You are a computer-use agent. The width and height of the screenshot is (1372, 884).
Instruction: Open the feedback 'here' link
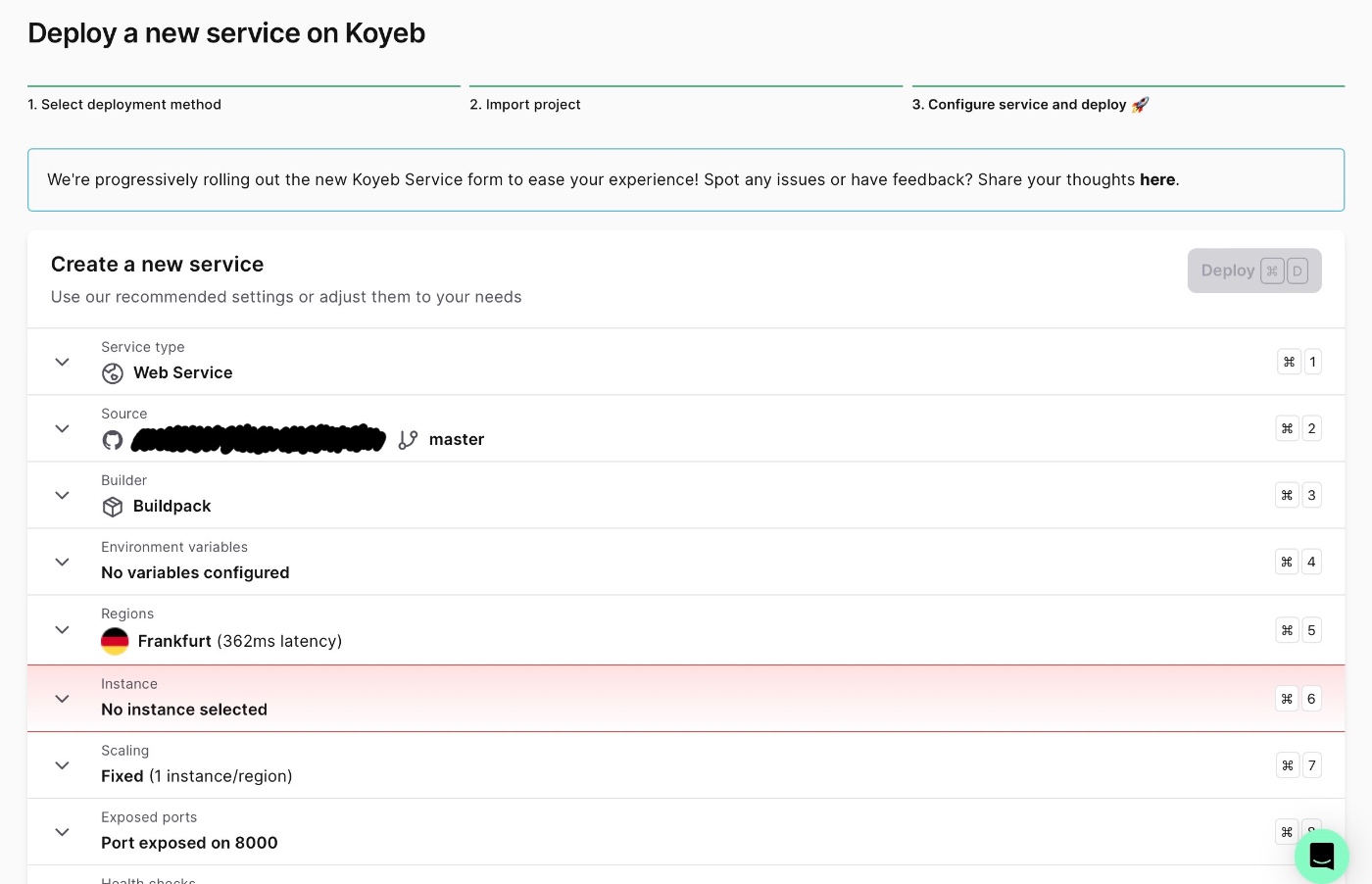1157,179
